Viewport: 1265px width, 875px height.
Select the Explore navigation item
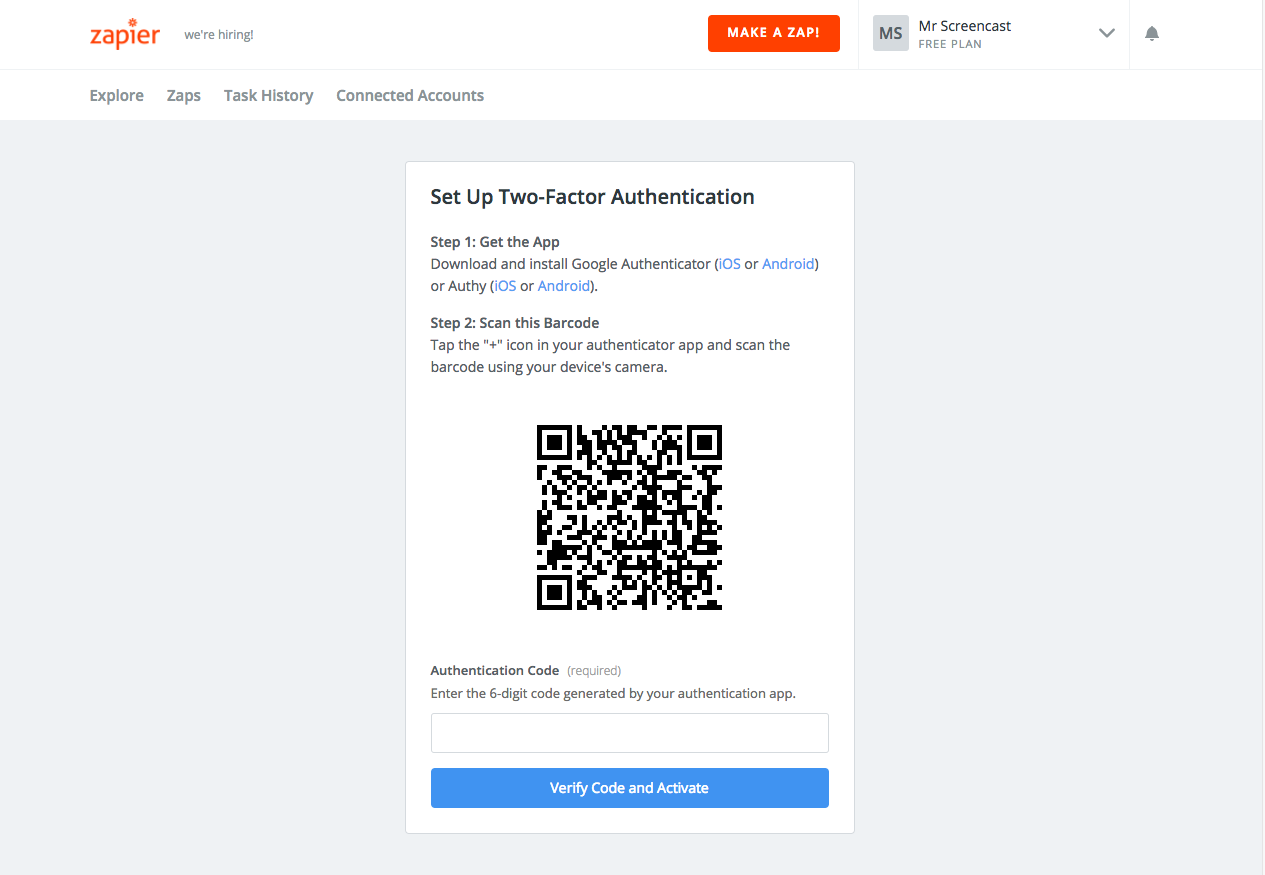tap(116, 95)
